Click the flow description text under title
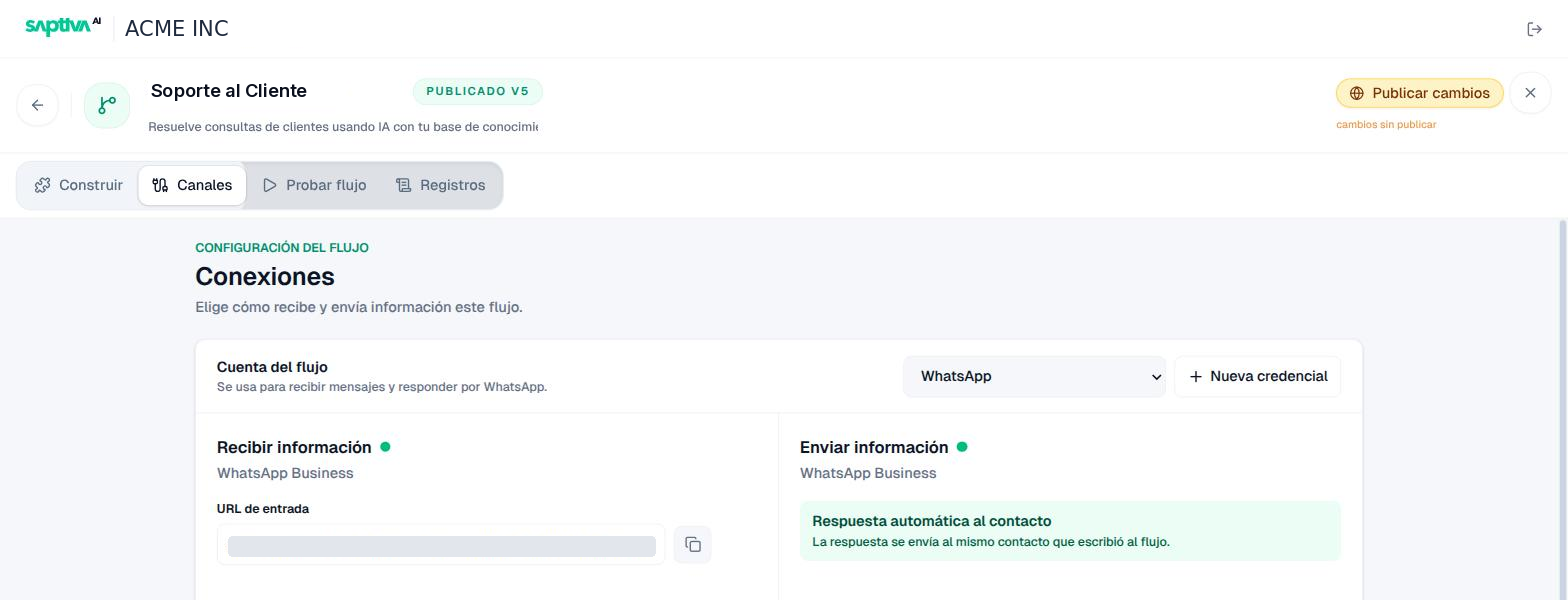This screenshot has height=600, width=1568. 343,127
